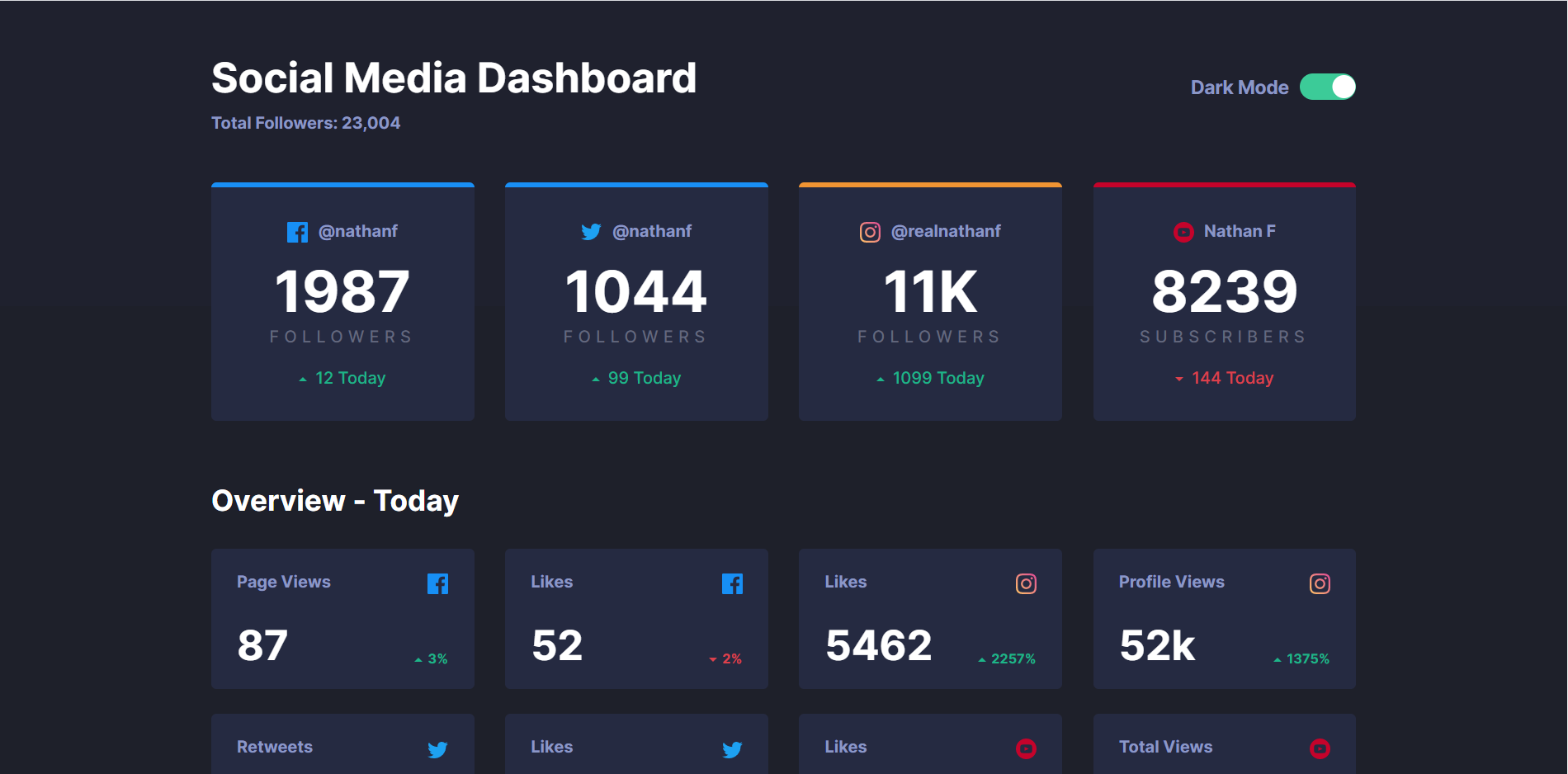Click the 5462 likes value
Viewport: 1568px width, 774px height.
click(x=879, y=645)
